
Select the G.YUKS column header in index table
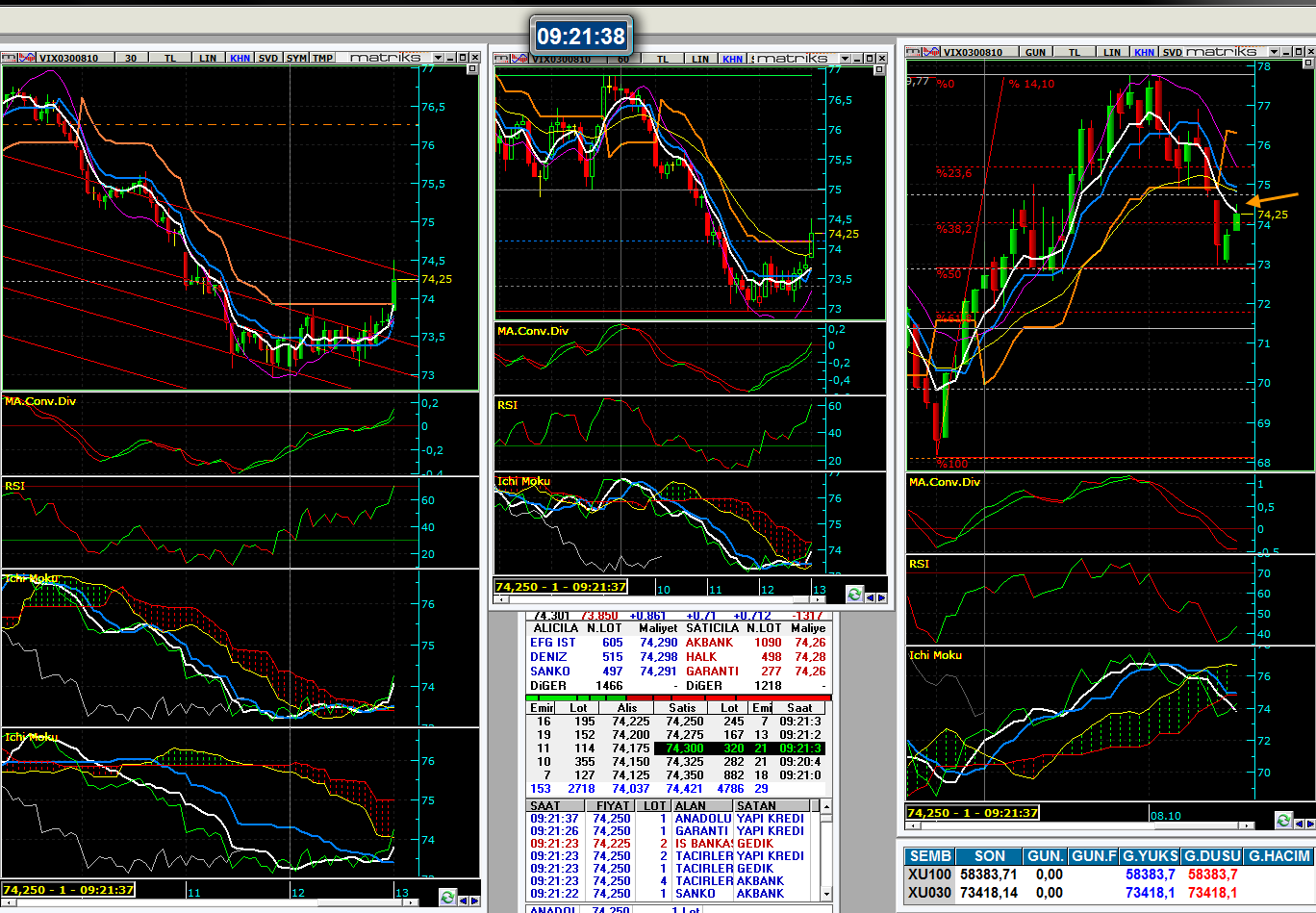[x=1151, y=856]
